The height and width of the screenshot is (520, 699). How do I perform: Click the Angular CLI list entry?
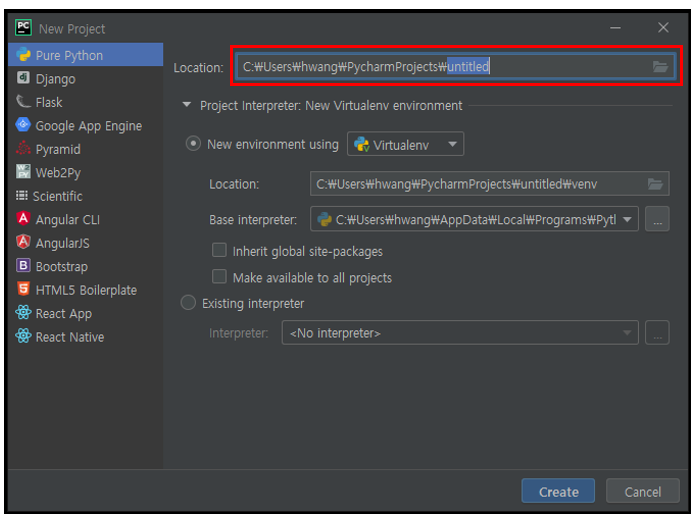86,219
